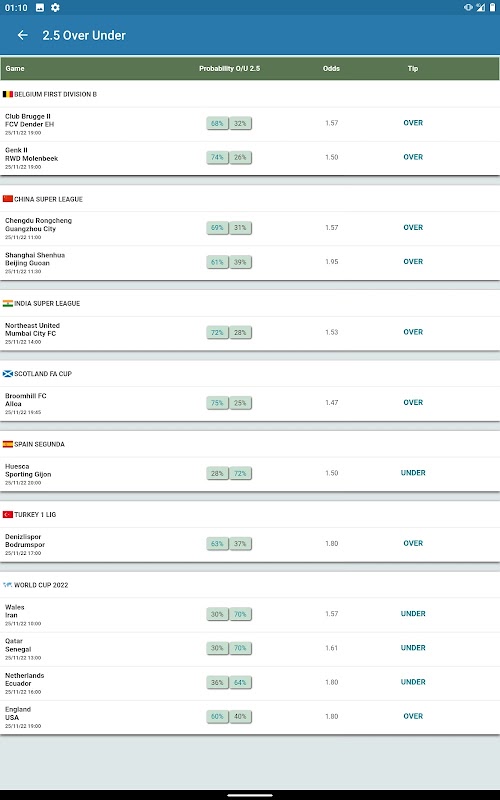Tap the Tip column header
Screen dimensions: 500x800
pyautogui.click(x=413, y=68)
